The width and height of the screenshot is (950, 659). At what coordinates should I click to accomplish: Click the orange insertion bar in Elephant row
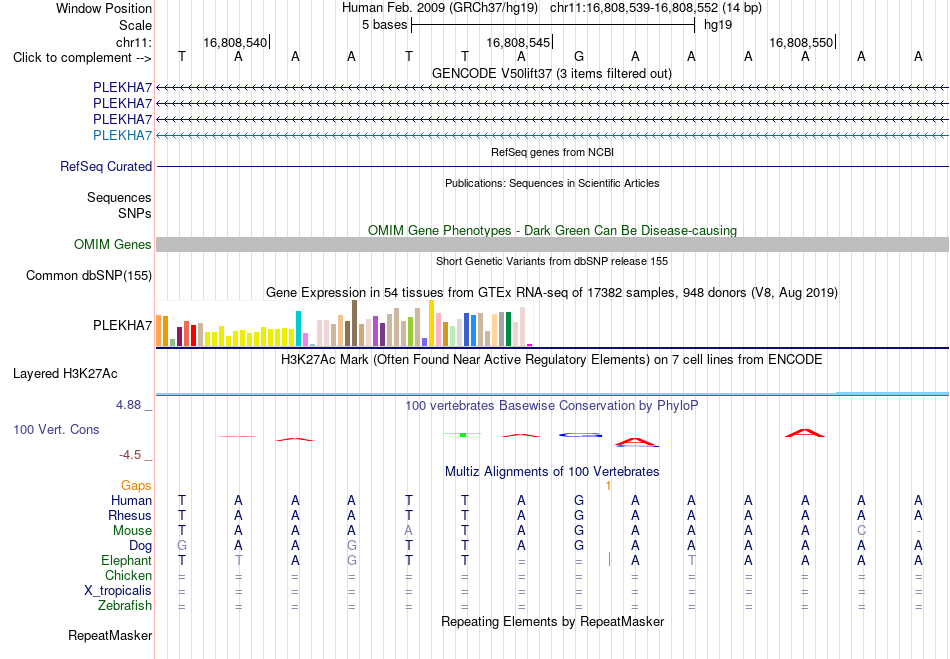[610, 559]
